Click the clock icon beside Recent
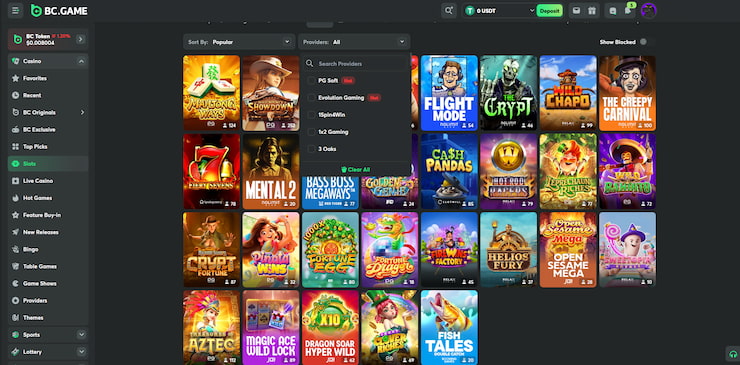This screenshot has width=740, height=365. click(16, 95)
